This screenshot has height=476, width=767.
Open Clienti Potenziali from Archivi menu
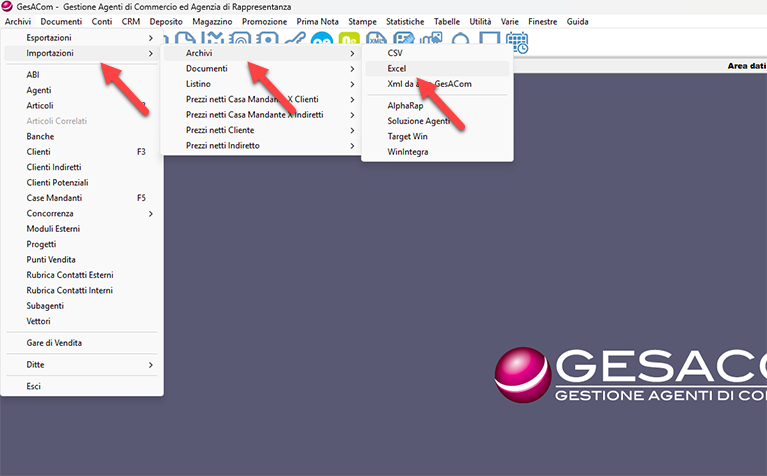(x=58, y=183)
